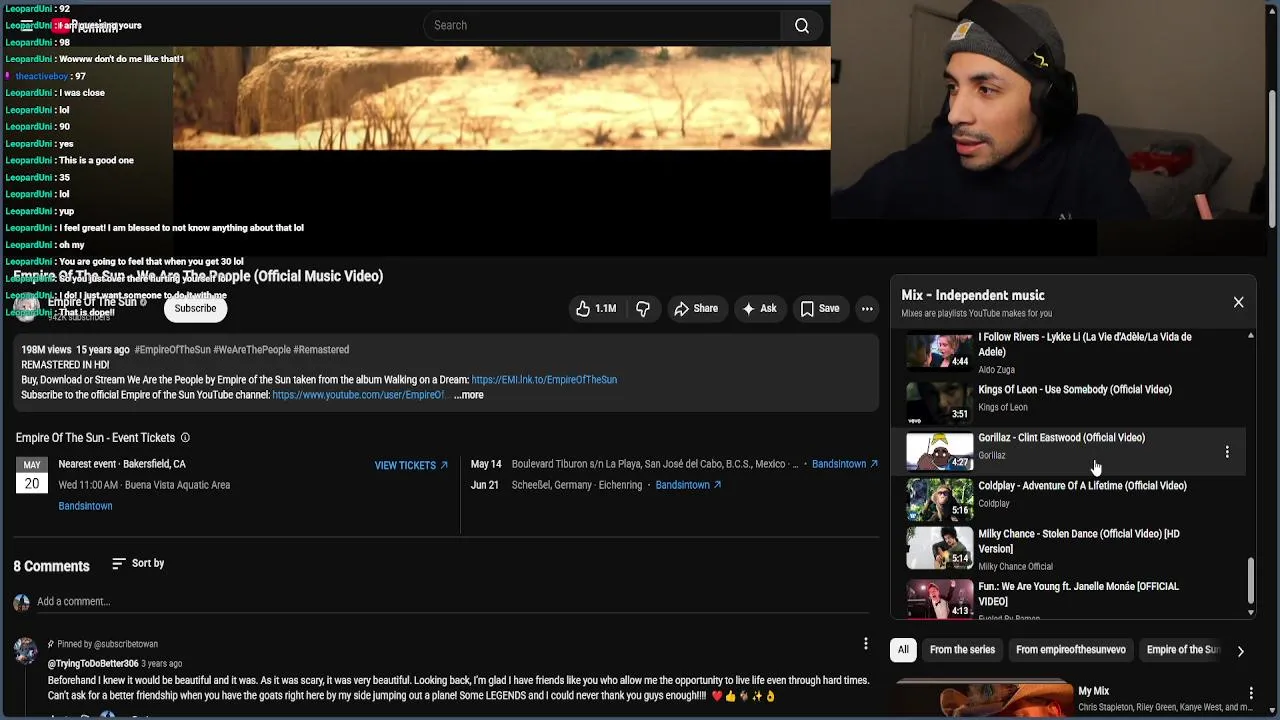The height and width of the screenshot is (720, 1280).
Task: Click the #WeAreThePeople hashtag
Action: [x=252, y=350]
